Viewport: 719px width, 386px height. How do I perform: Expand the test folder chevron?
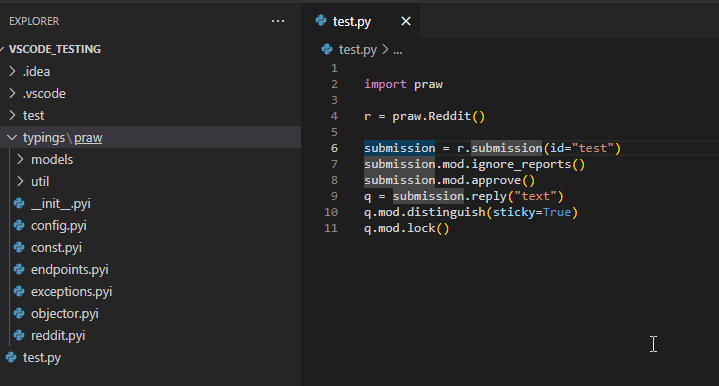13,115
